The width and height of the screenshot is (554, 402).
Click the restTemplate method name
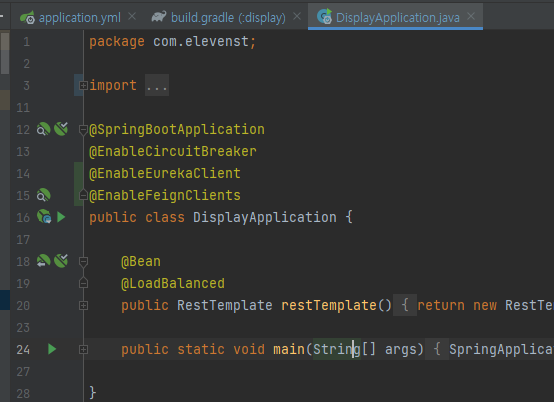click(329, 306)
